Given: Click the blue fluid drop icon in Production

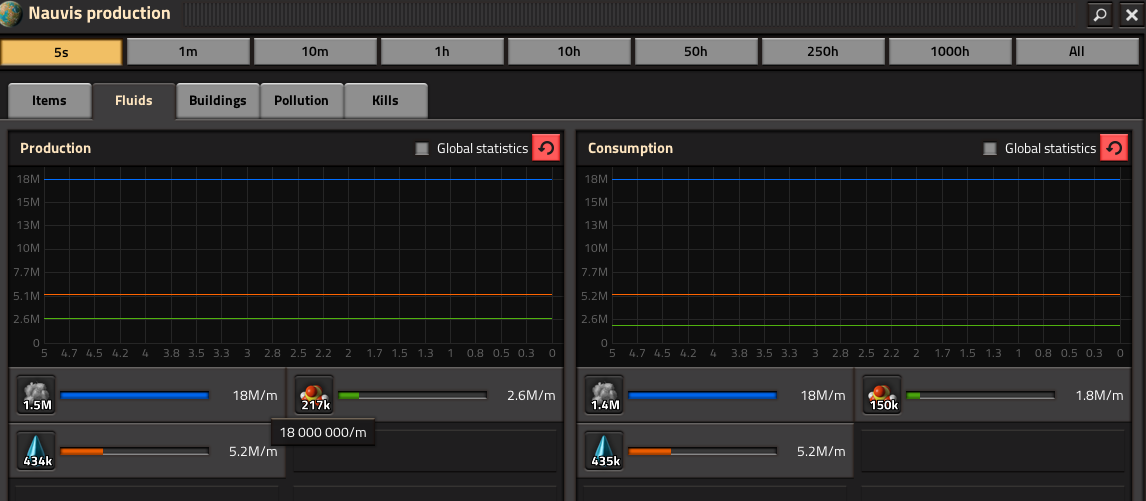Looking at the screenshot, I should coord(35,451).
